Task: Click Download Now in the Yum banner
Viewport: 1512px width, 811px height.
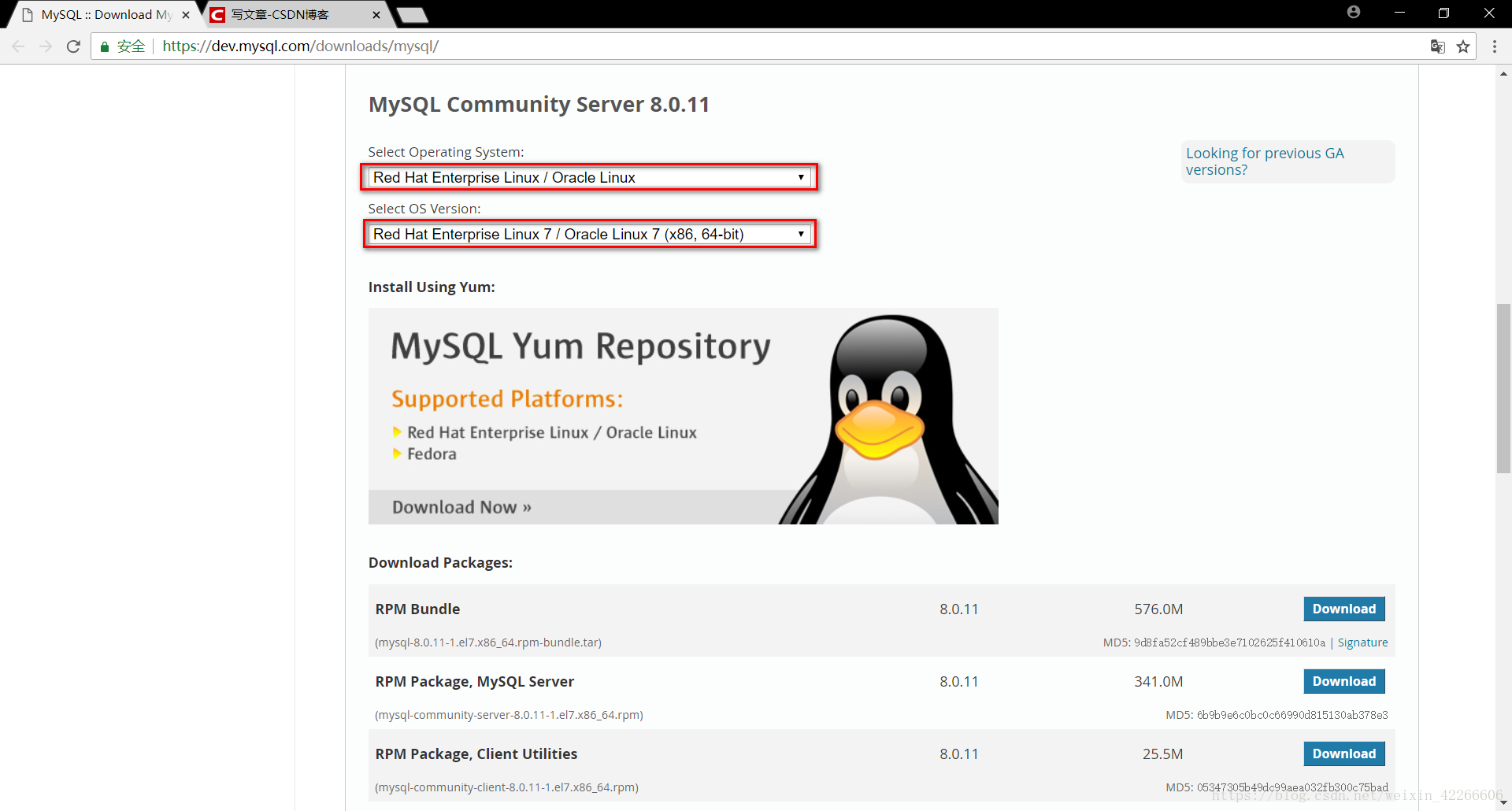Action: coord(461,507)
